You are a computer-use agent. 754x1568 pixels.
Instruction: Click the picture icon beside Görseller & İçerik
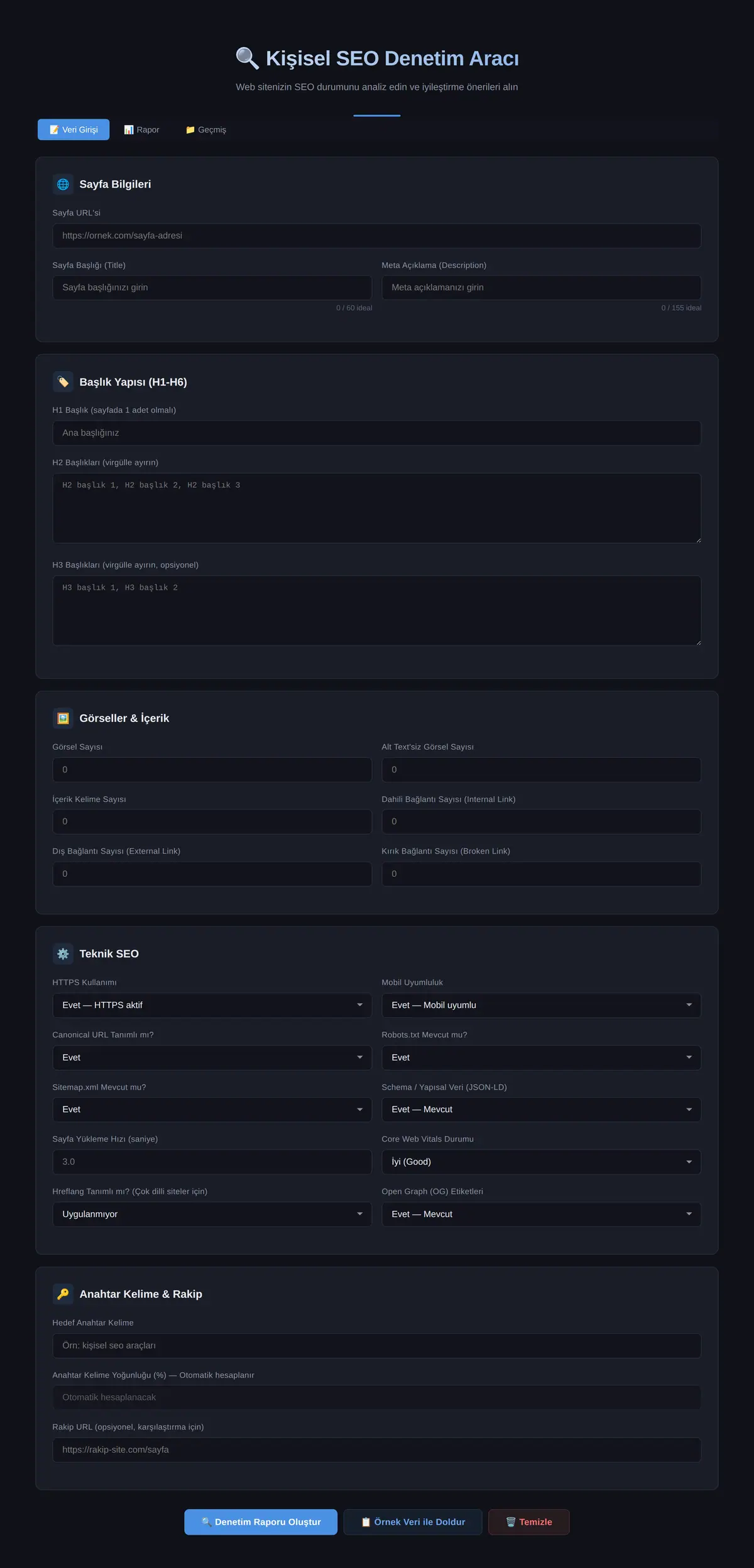(x=63, y=718)
